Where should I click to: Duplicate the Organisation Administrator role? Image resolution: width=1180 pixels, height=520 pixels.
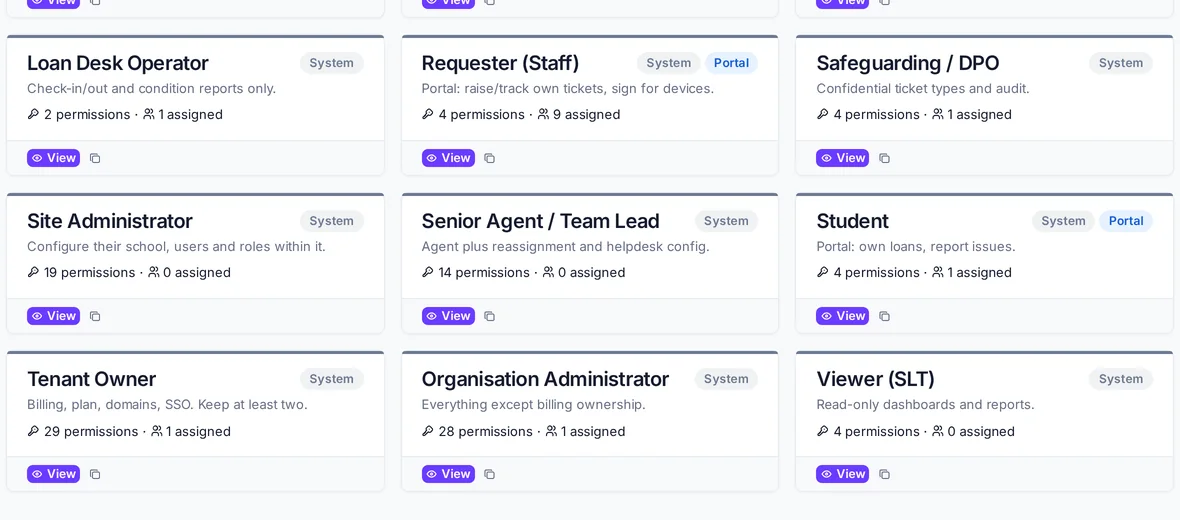[489, 474]
